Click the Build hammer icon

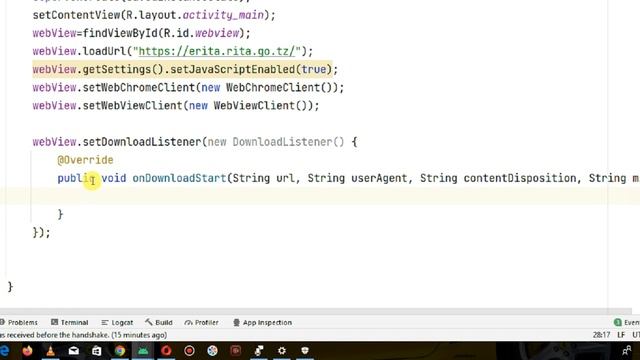(149, 322)
